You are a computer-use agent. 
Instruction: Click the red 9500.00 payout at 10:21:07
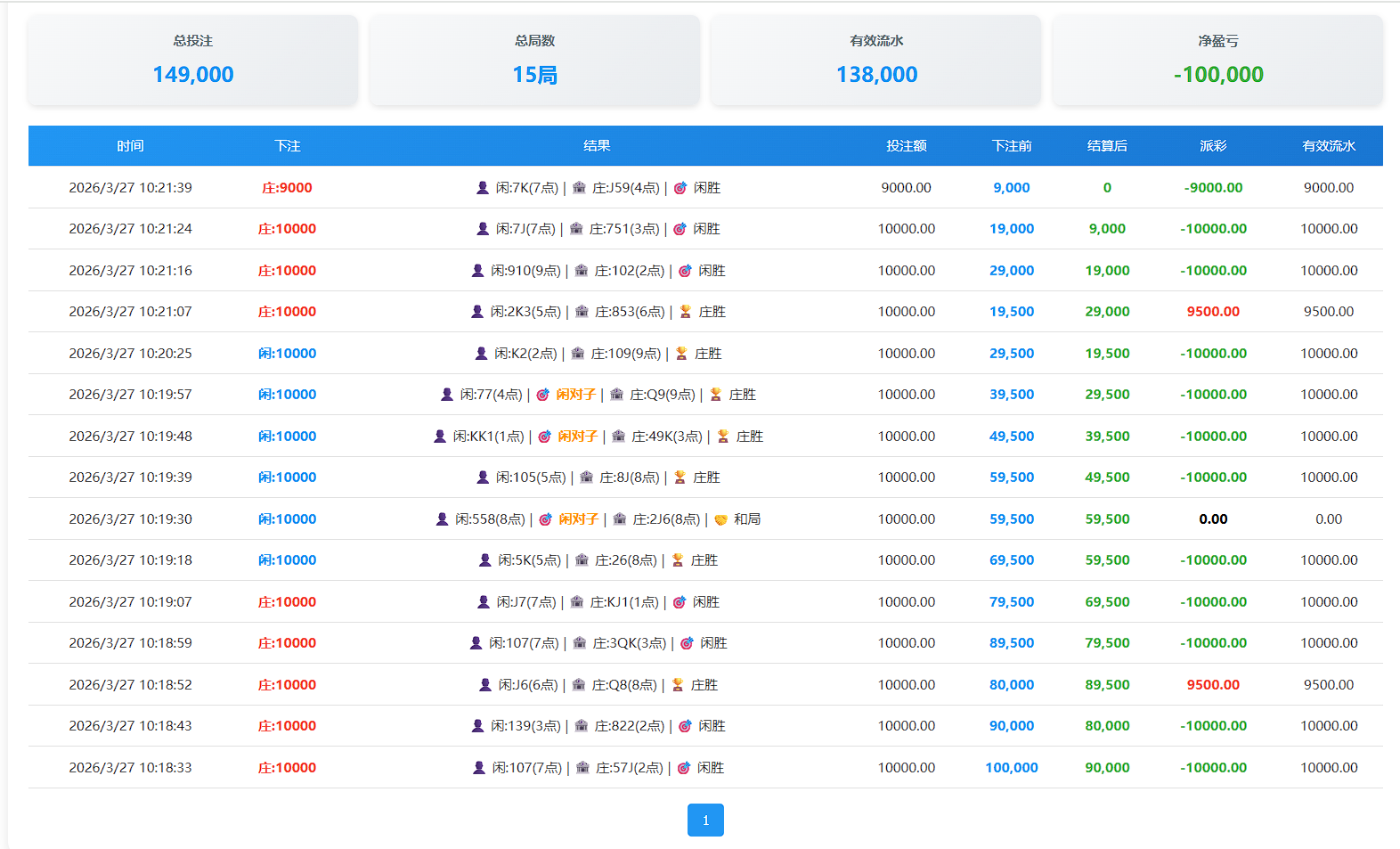click(1213, 312)
